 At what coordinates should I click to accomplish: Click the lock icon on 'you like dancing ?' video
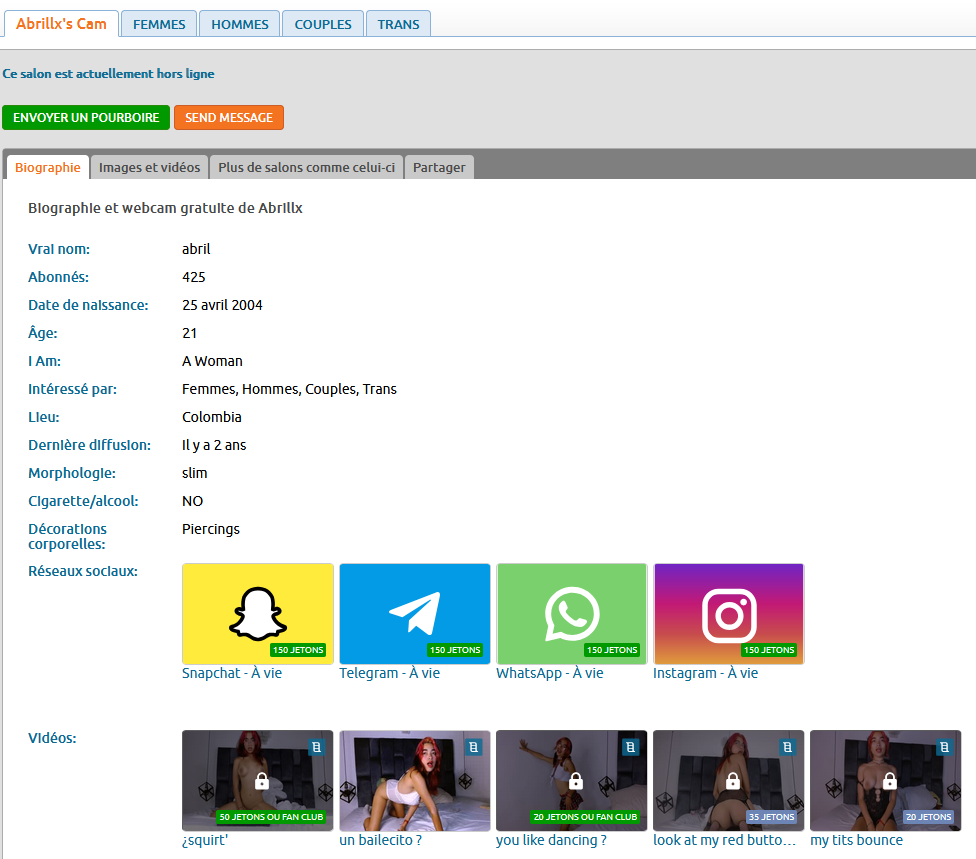click(x=575, y=780)
